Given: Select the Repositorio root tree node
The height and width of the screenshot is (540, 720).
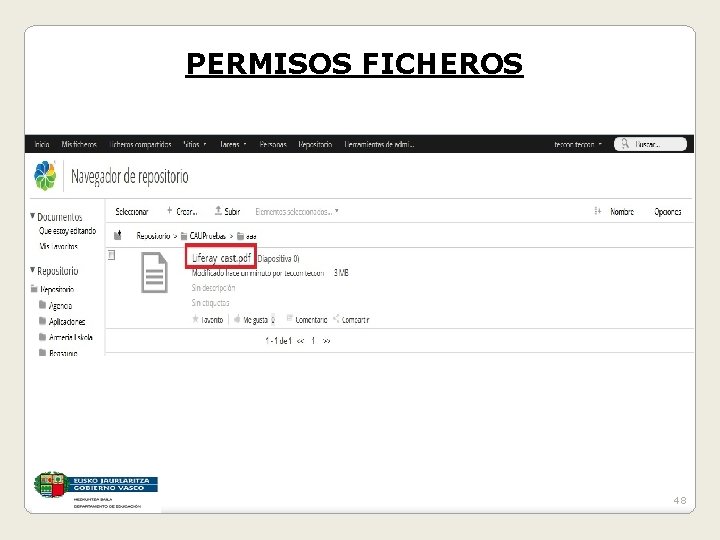Looking at the screenshot, I should tap(57, 289).
